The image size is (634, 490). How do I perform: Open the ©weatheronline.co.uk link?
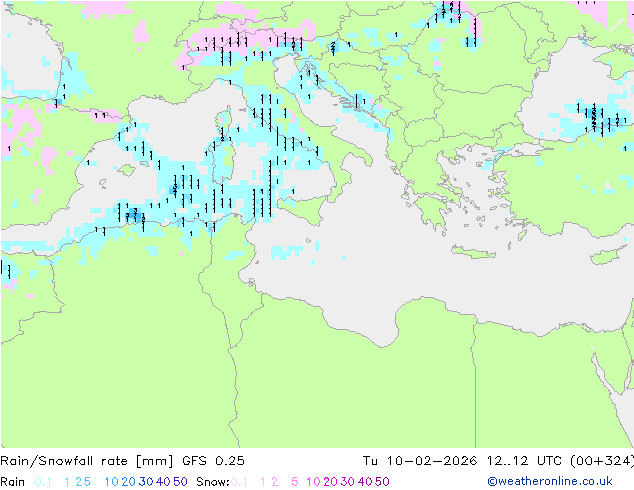click(x=550, y=482)
